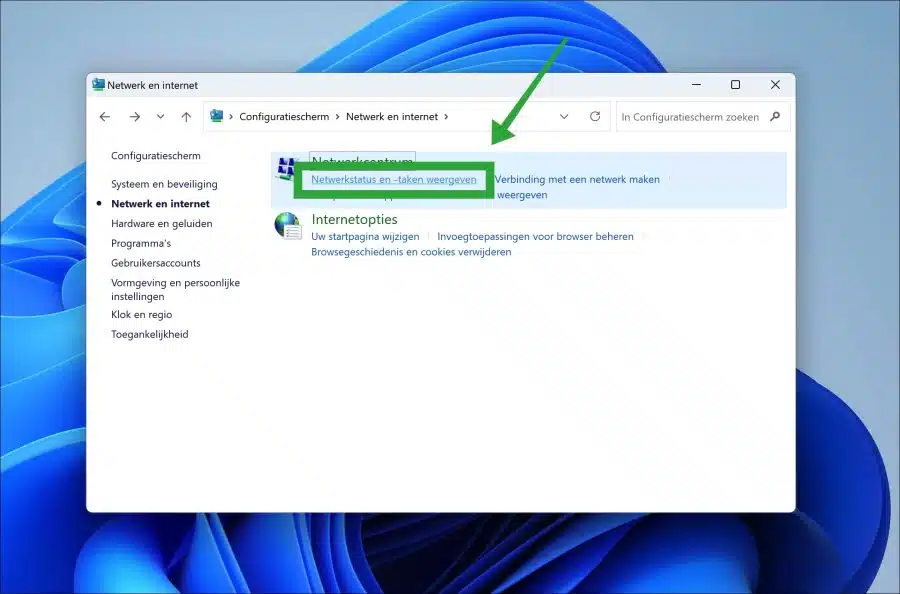The height and width of the screenshot is (594, 900).
Task: Go forward using the forward arrow
Action: click(134, 117)
